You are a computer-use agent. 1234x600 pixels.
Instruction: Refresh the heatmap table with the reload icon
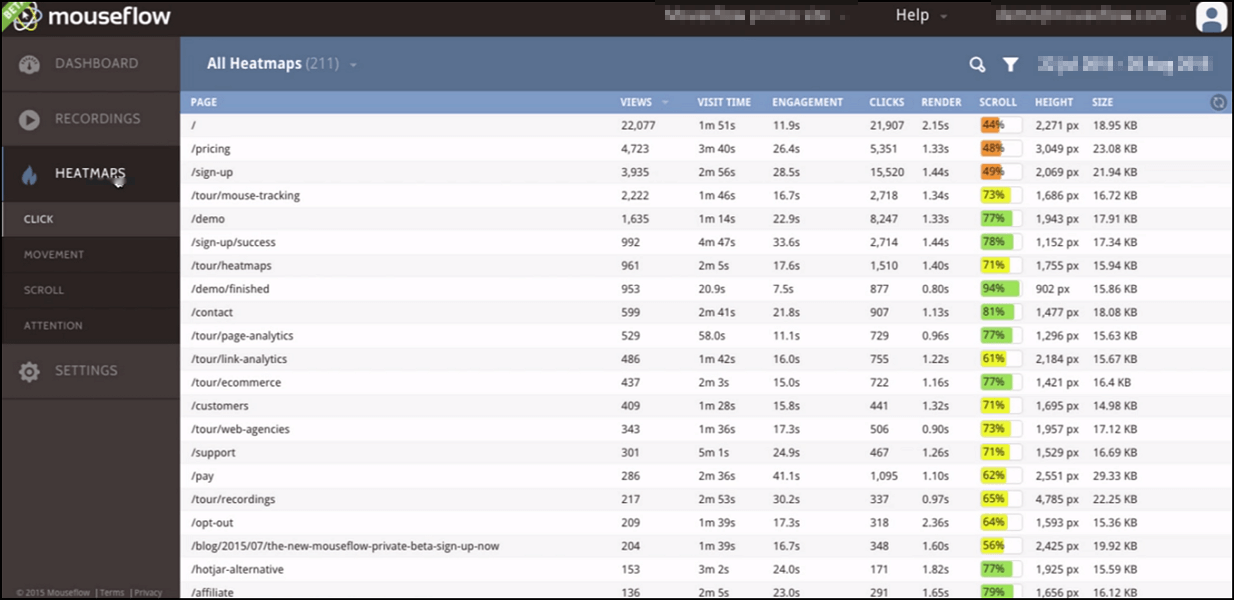pyautogui.click(x=1218, y=102)
